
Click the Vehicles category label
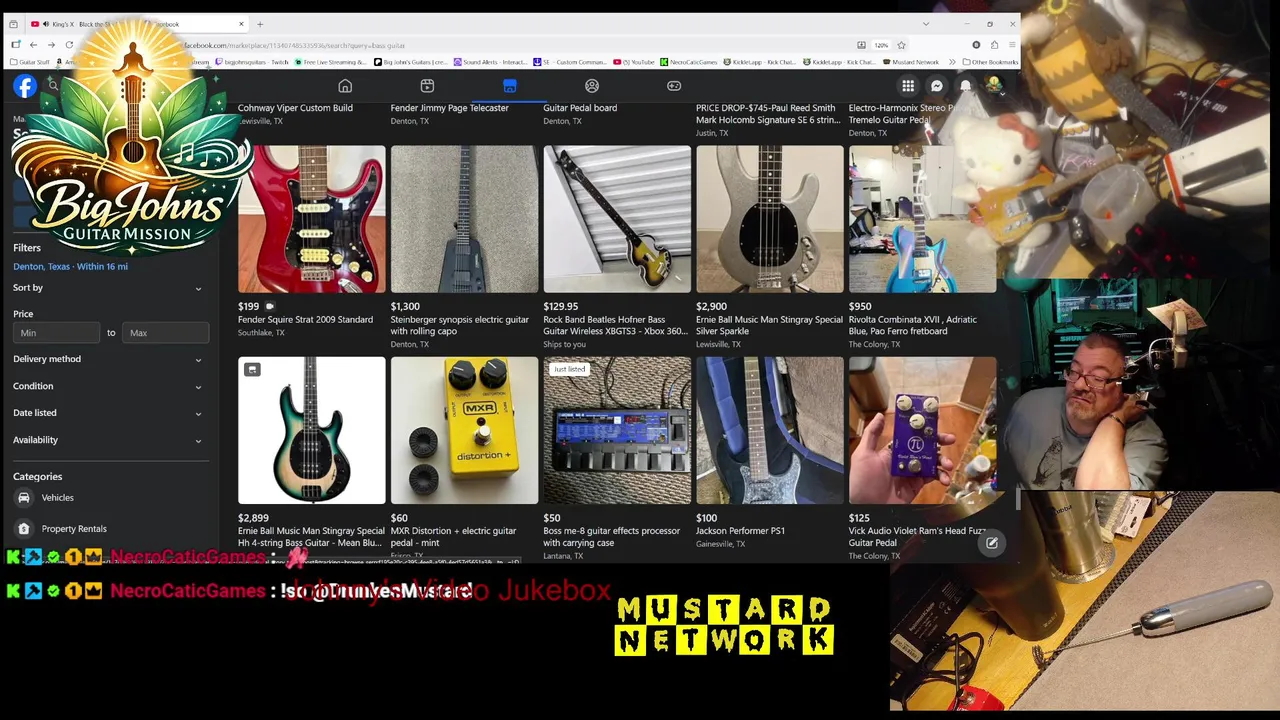pos(58,498)
